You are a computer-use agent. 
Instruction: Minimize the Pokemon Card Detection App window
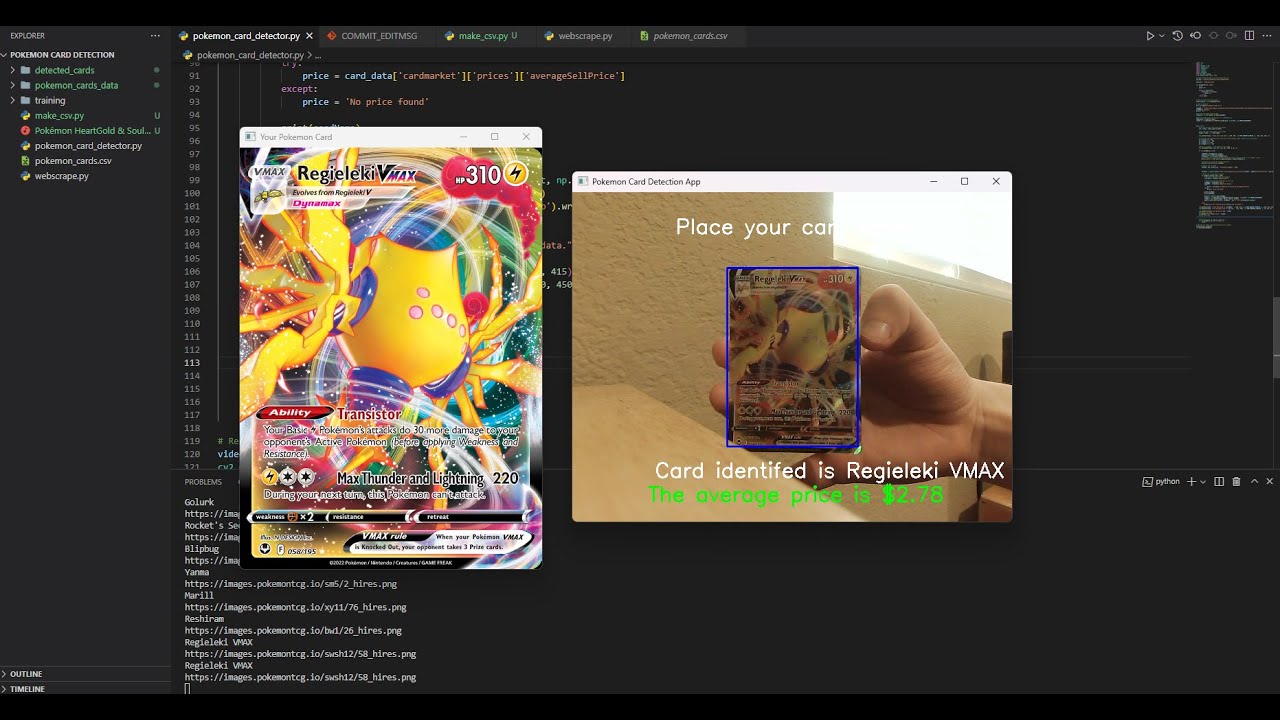point(933,182)
